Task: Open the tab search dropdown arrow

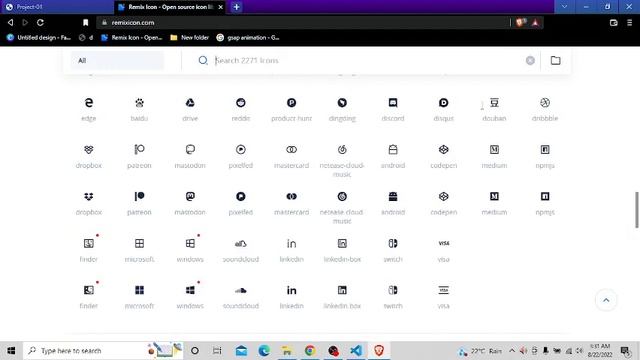Action: [564, 7]
